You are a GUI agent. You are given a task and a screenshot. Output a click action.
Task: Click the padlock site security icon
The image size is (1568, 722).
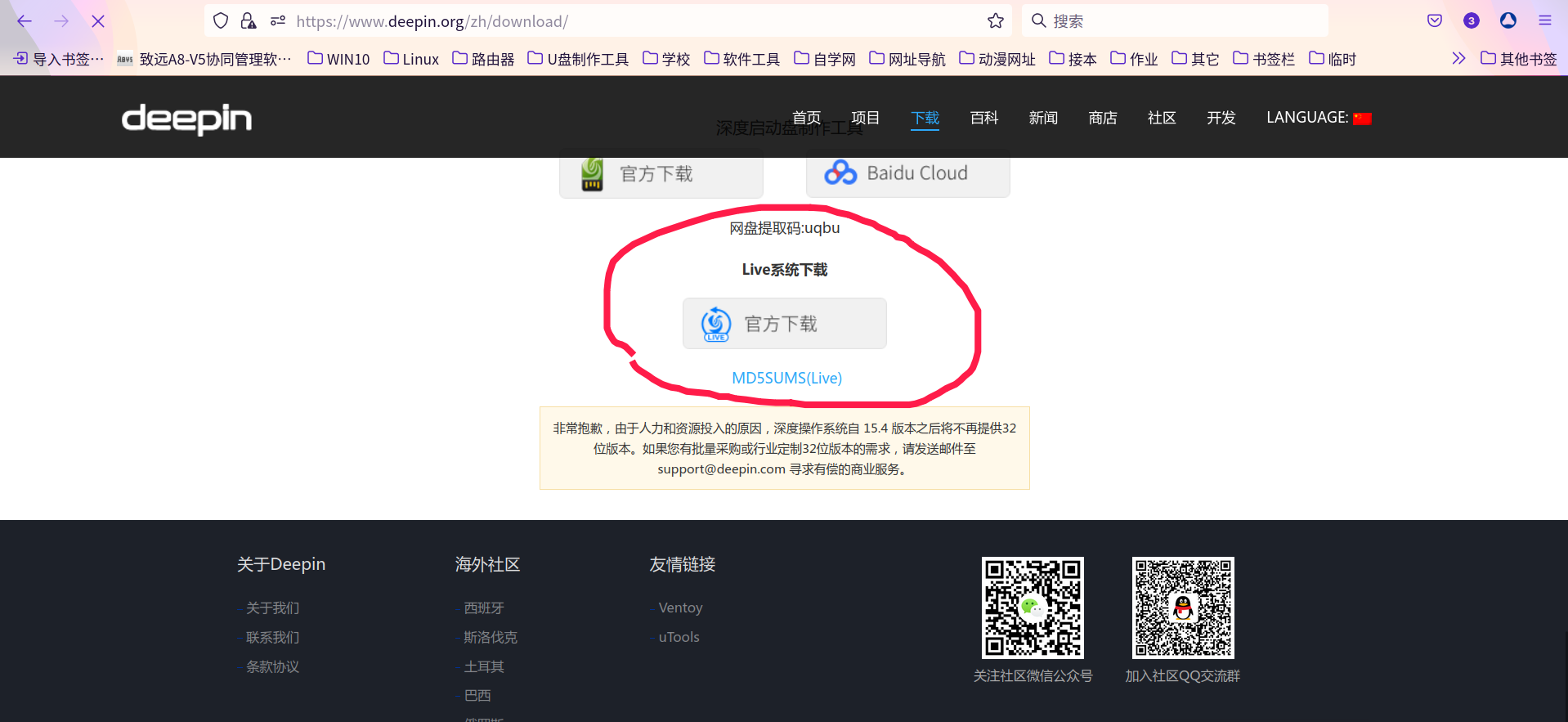click(249, 21)
